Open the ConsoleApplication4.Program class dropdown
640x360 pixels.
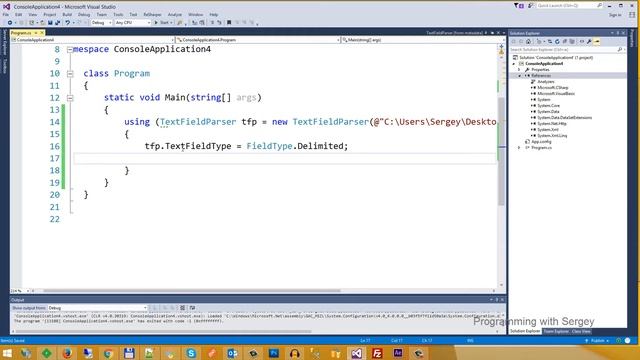pyautogui.click(x=258, y=40)
